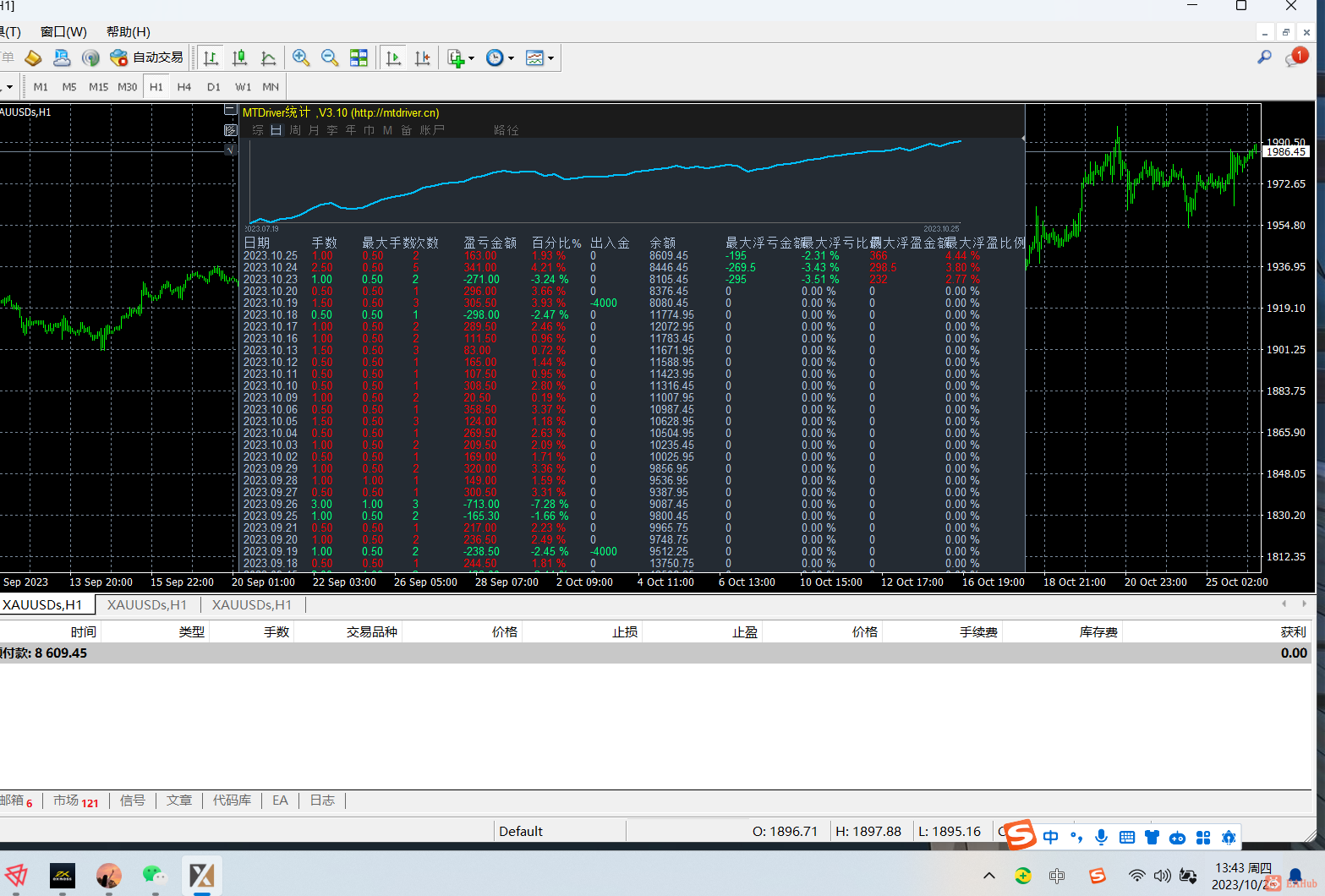Open the notifications chat bubble icon
Image resolution: width=1325 pixels, height=896 pixels.
(1294, 57)
